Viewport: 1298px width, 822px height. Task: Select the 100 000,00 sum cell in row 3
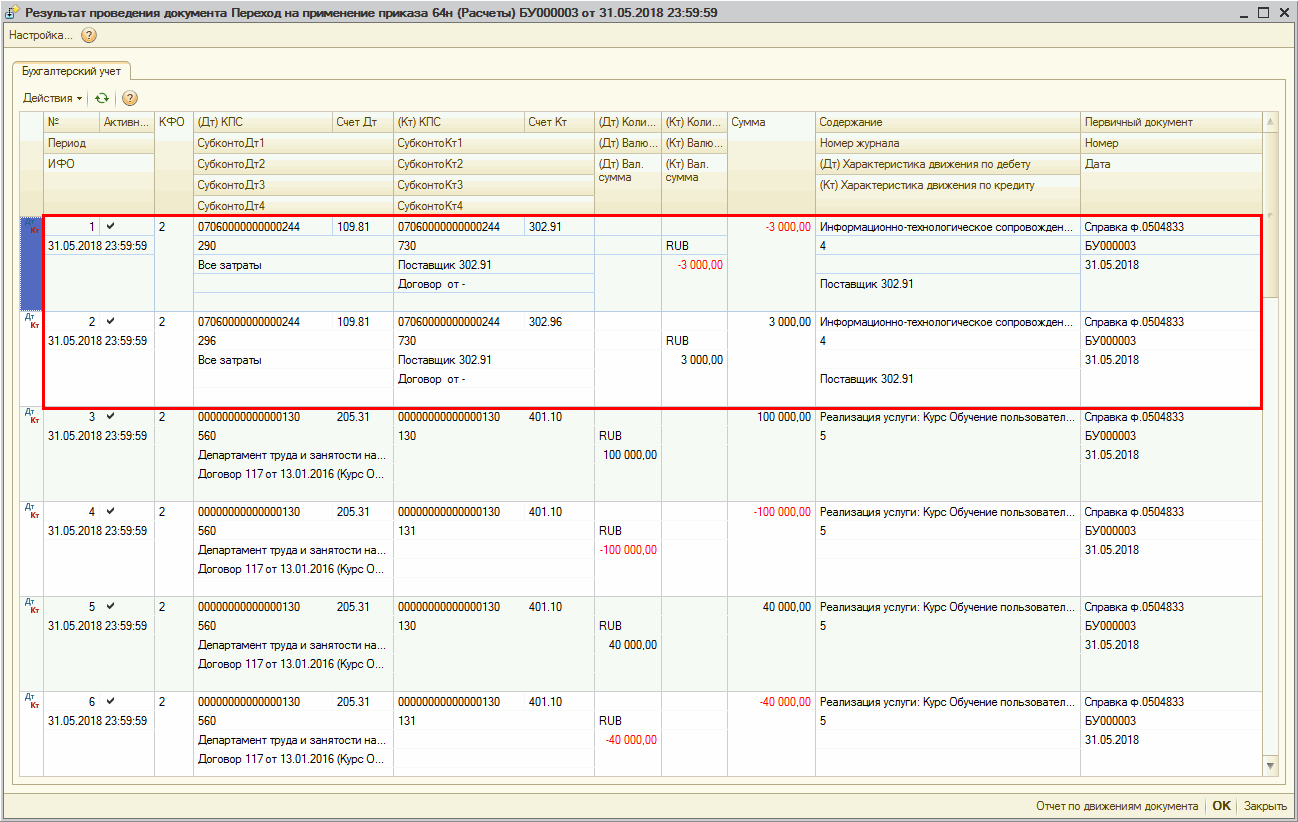[x=771, y=417]
